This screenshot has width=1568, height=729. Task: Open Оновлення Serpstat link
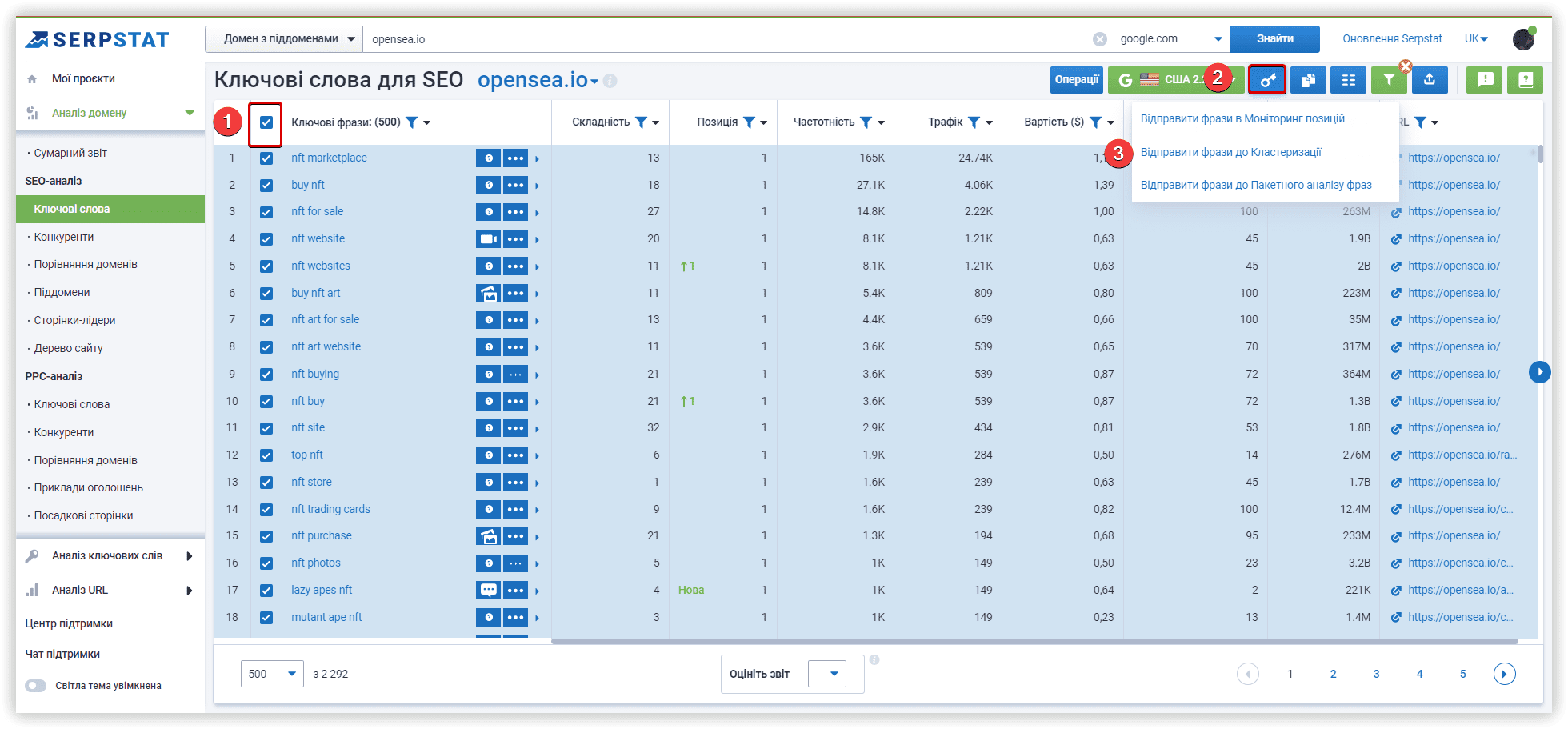1392,38
